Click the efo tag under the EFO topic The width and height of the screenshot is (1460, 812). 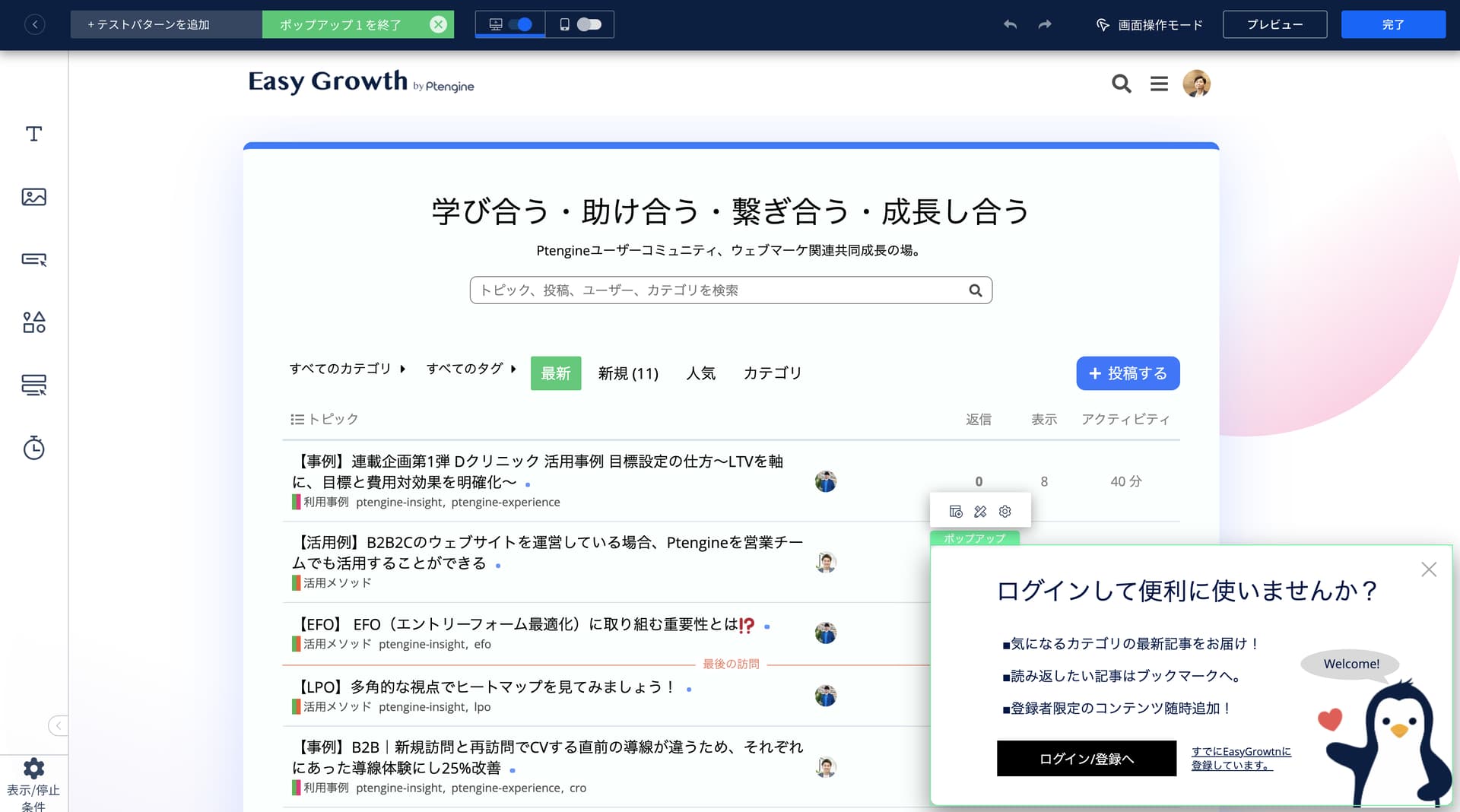click(483, 644)
